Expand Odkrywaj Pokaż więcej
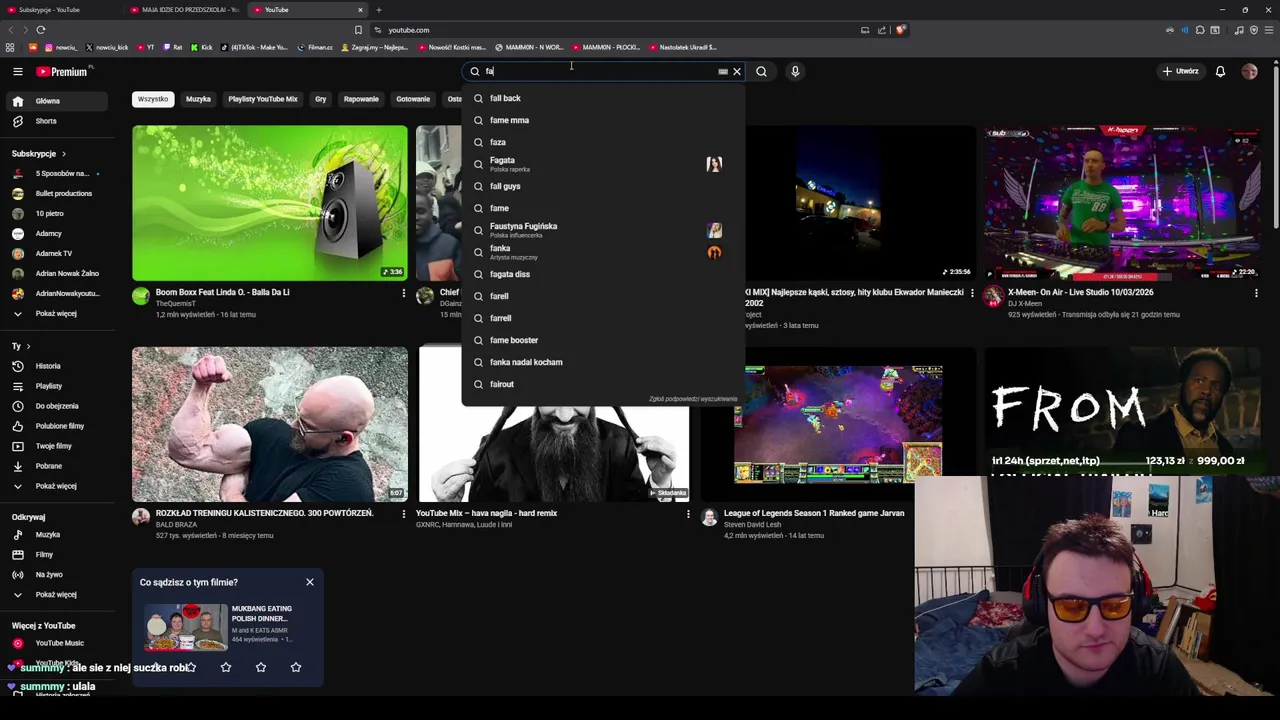Viewport: 1280px width, 720px height. [59, 594]
